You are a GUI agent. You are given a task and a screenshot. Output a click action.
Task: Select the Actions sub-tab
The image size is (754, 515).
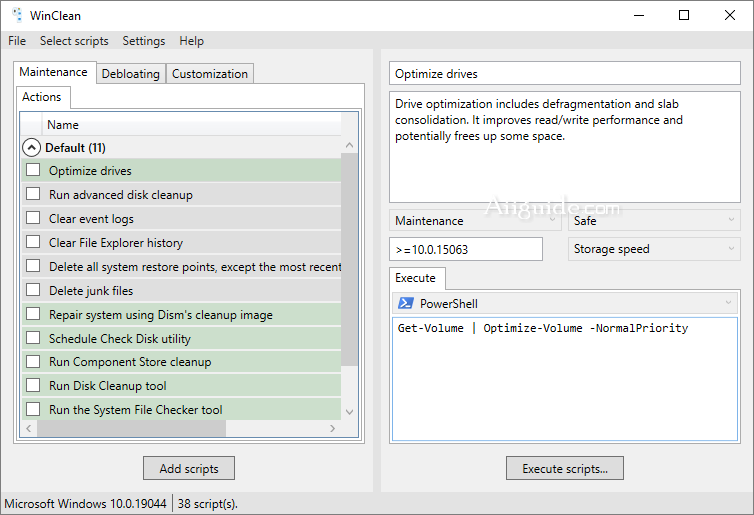(x=42, y=97)
